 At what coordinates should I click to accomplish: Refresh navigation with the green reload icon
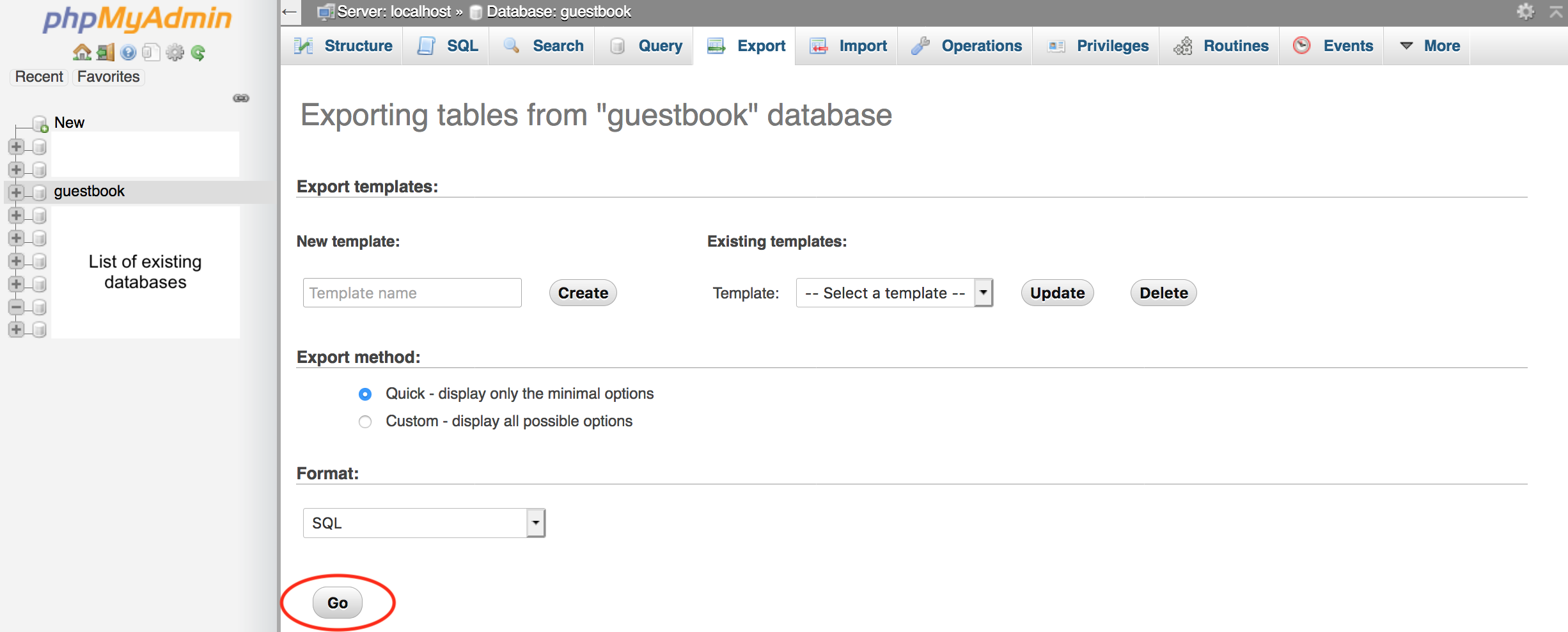coord(198,52)
